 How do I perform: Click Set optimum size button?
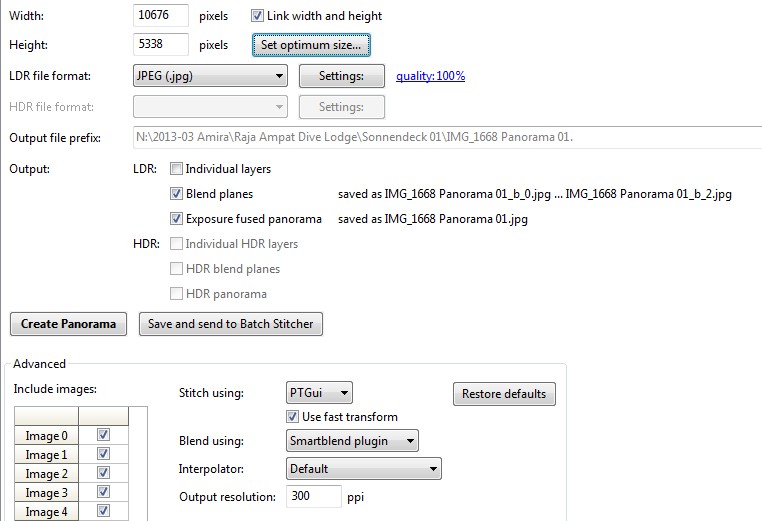[x=312, y=45]
